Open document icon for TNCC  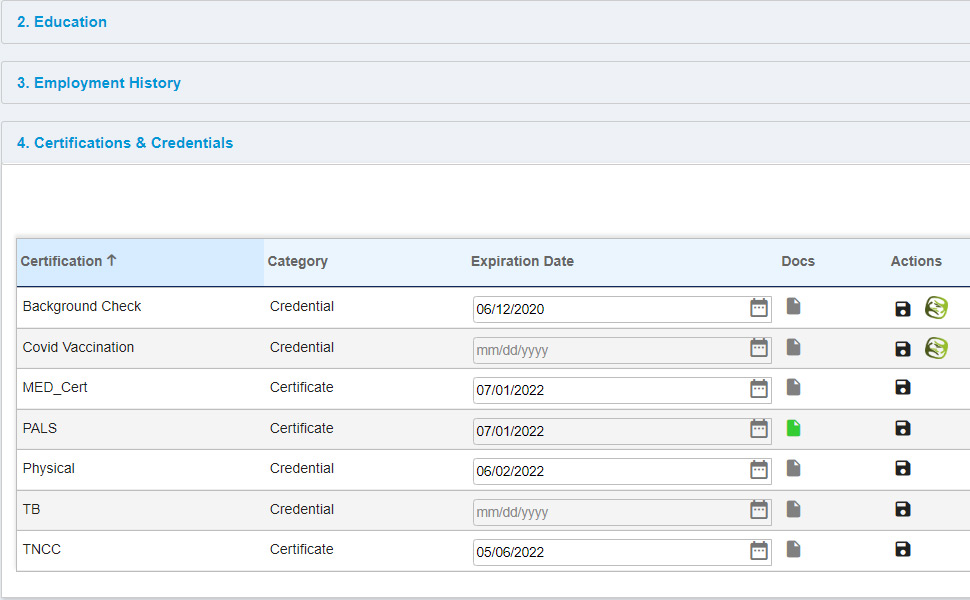[794, 549]
